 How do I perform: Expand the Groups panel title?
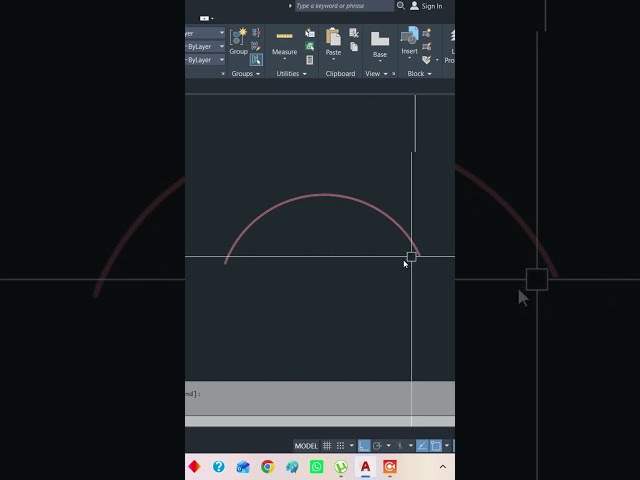point(246,73)
